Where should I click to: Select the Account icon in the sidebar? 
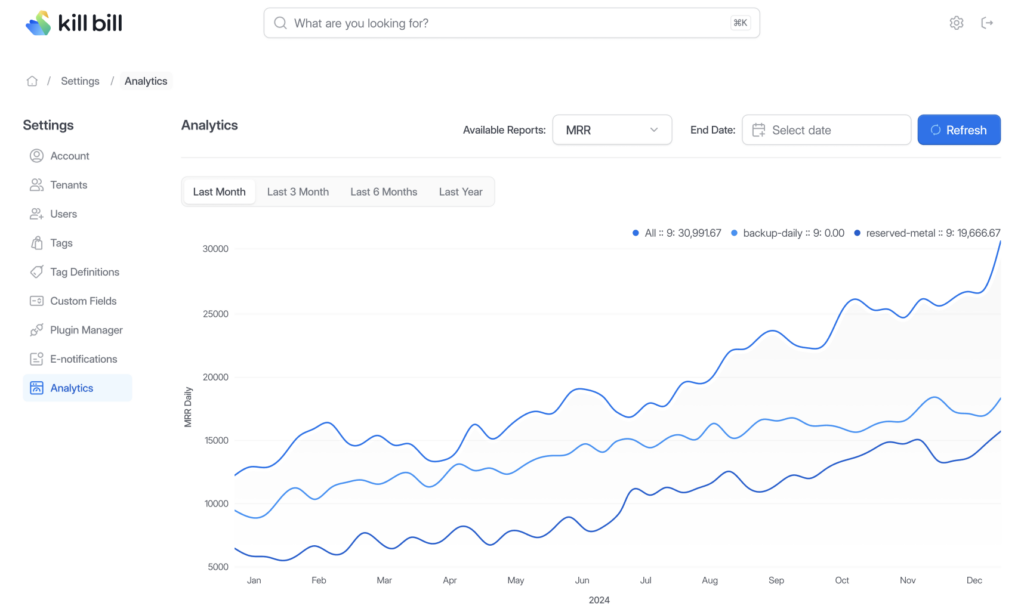pos(35,156)
